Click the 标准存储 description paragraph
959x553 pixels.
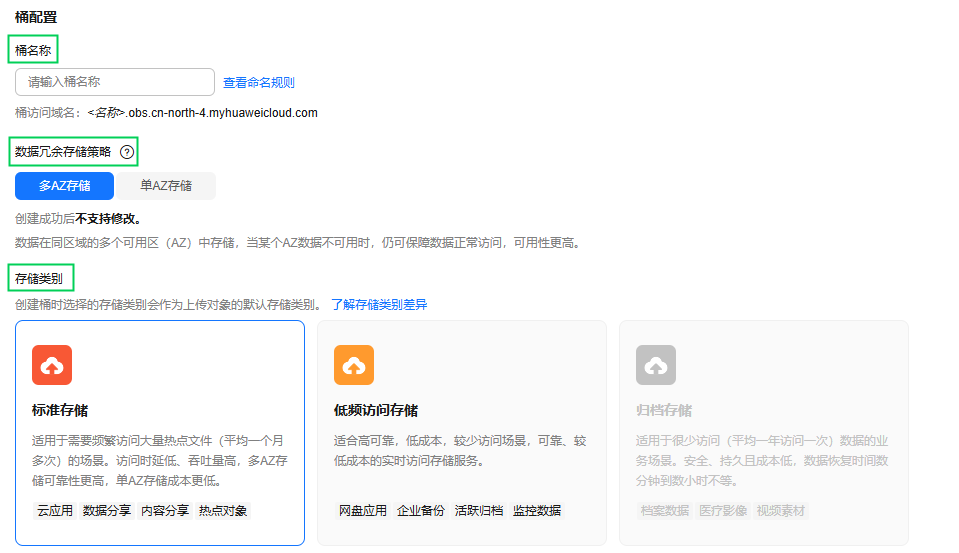click(x=160, y=461)
